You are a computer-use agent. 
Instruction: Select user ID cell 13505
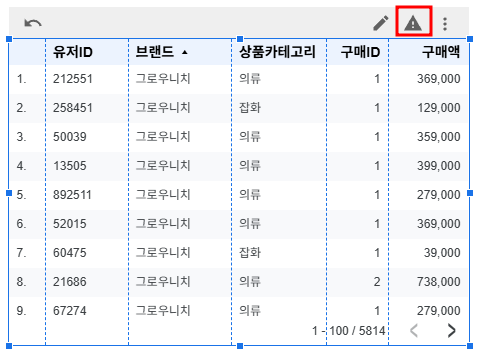click(70, 166)
